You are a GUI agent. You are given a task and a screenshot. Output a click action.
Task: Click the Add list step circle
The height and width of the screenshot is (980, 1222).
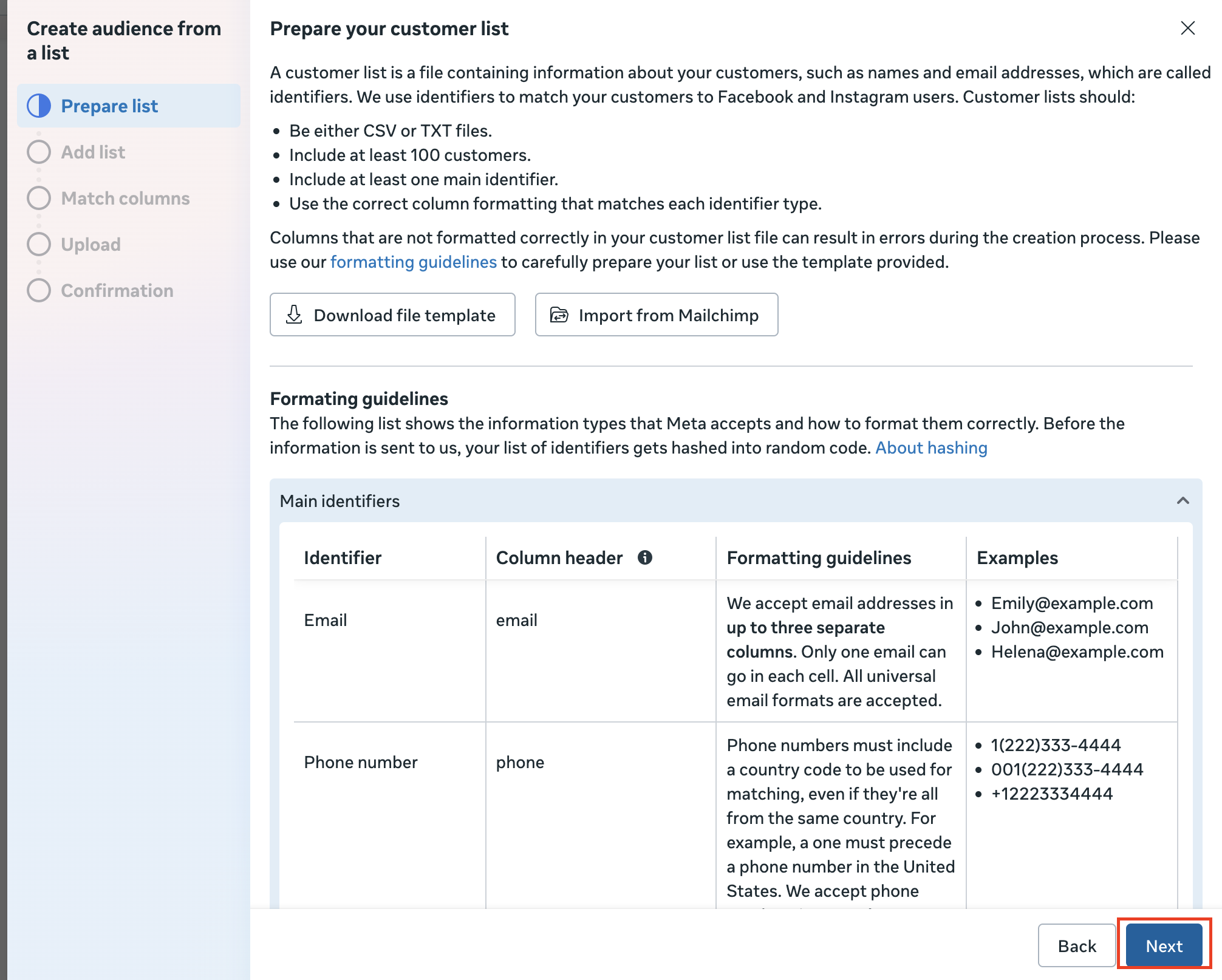(x=39, y=152)
